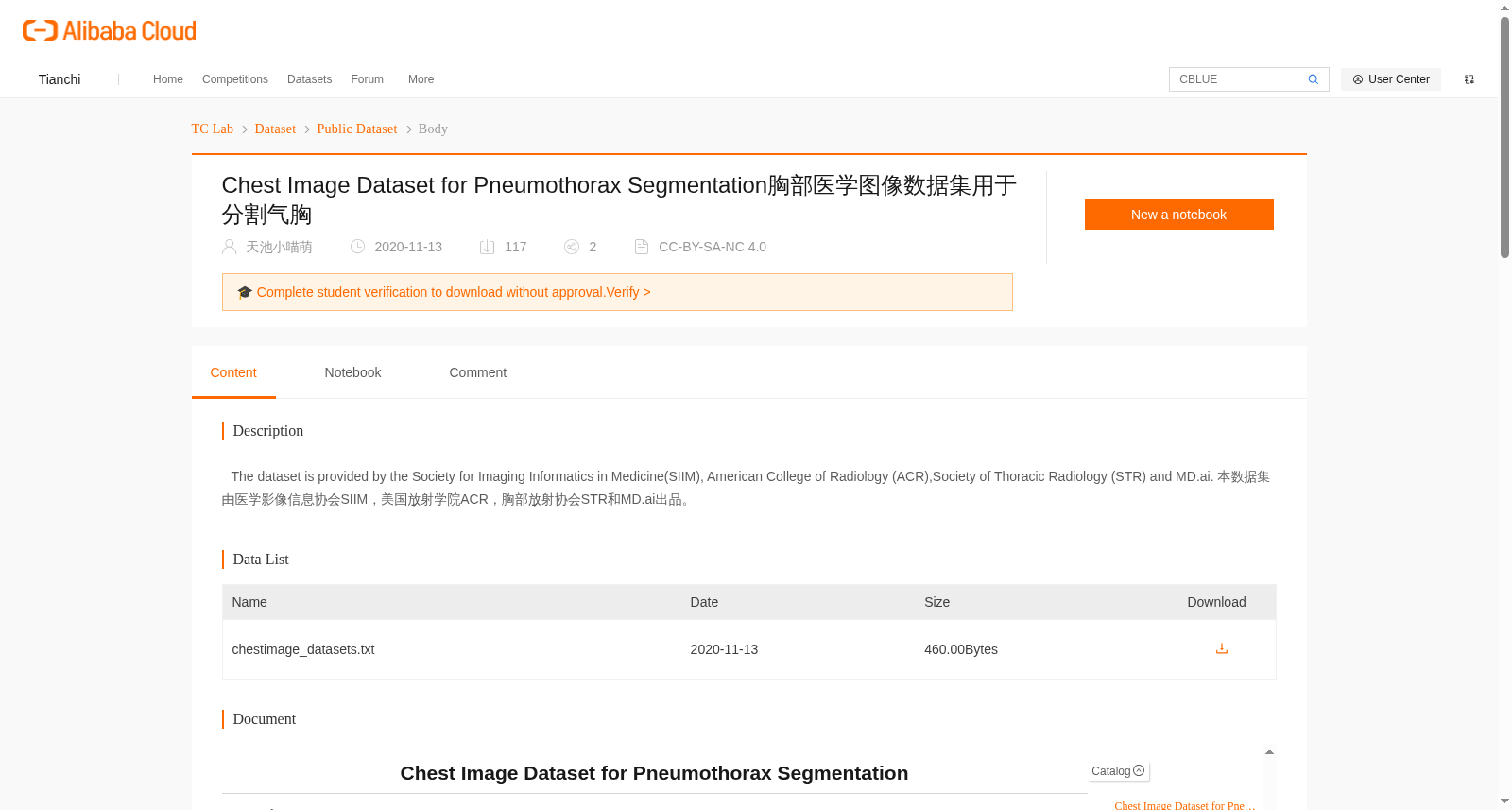Click the Download column header

tap(1216, 602)
